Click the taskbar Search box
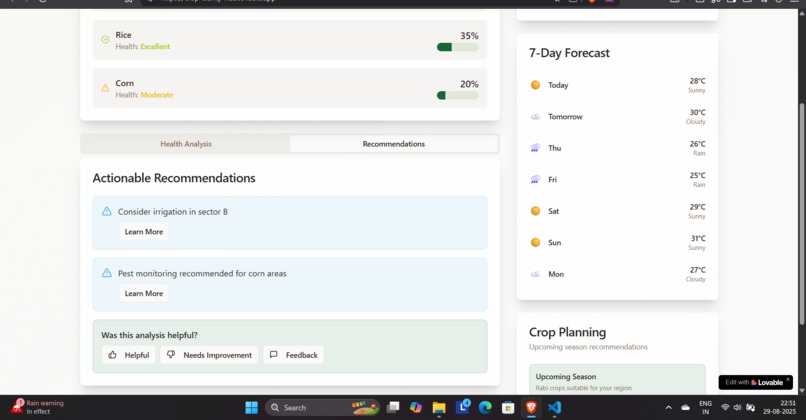The width and height of the screenshot is (806, 420). click(x=322, y=408)
